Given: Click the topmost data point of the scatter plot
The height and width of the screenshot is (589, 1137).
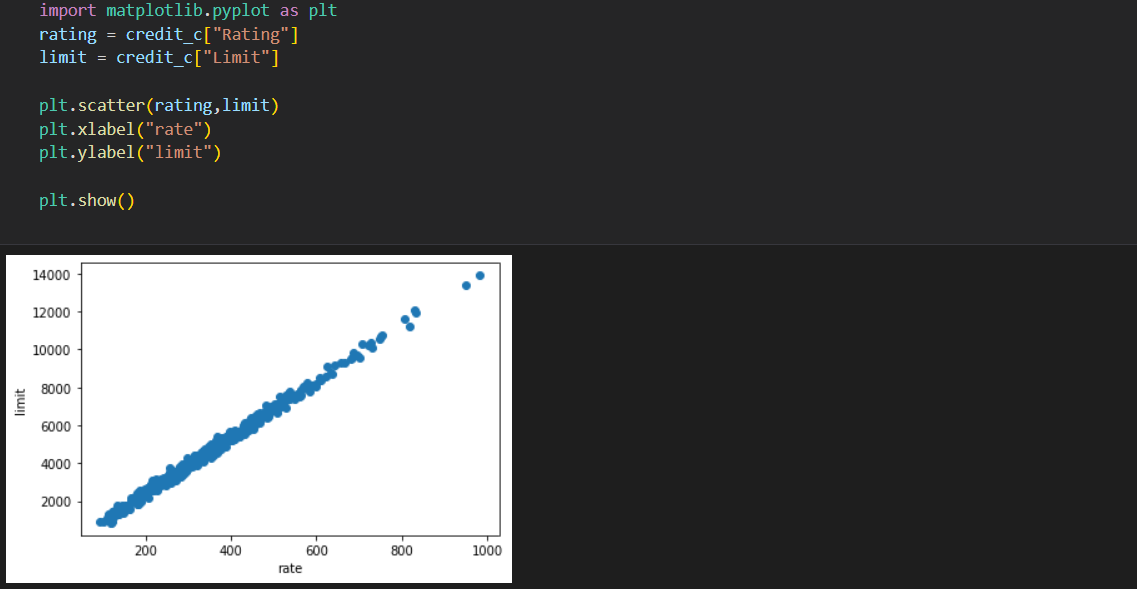Looking at the screenshot, I should pyautogui.click(x=479, y=276).
